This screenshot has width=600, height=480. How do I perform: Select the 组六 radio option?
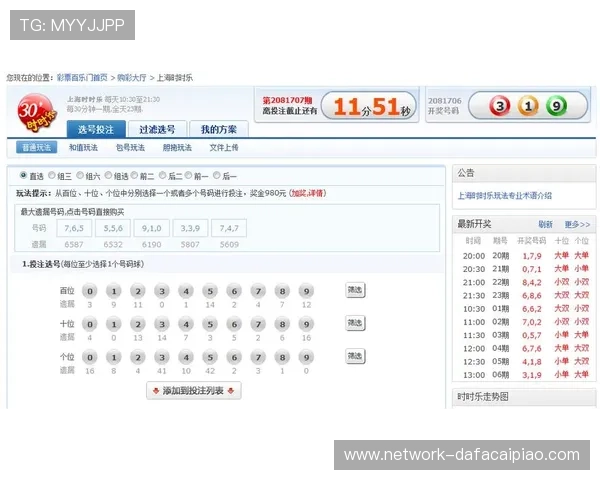(80, 175)
